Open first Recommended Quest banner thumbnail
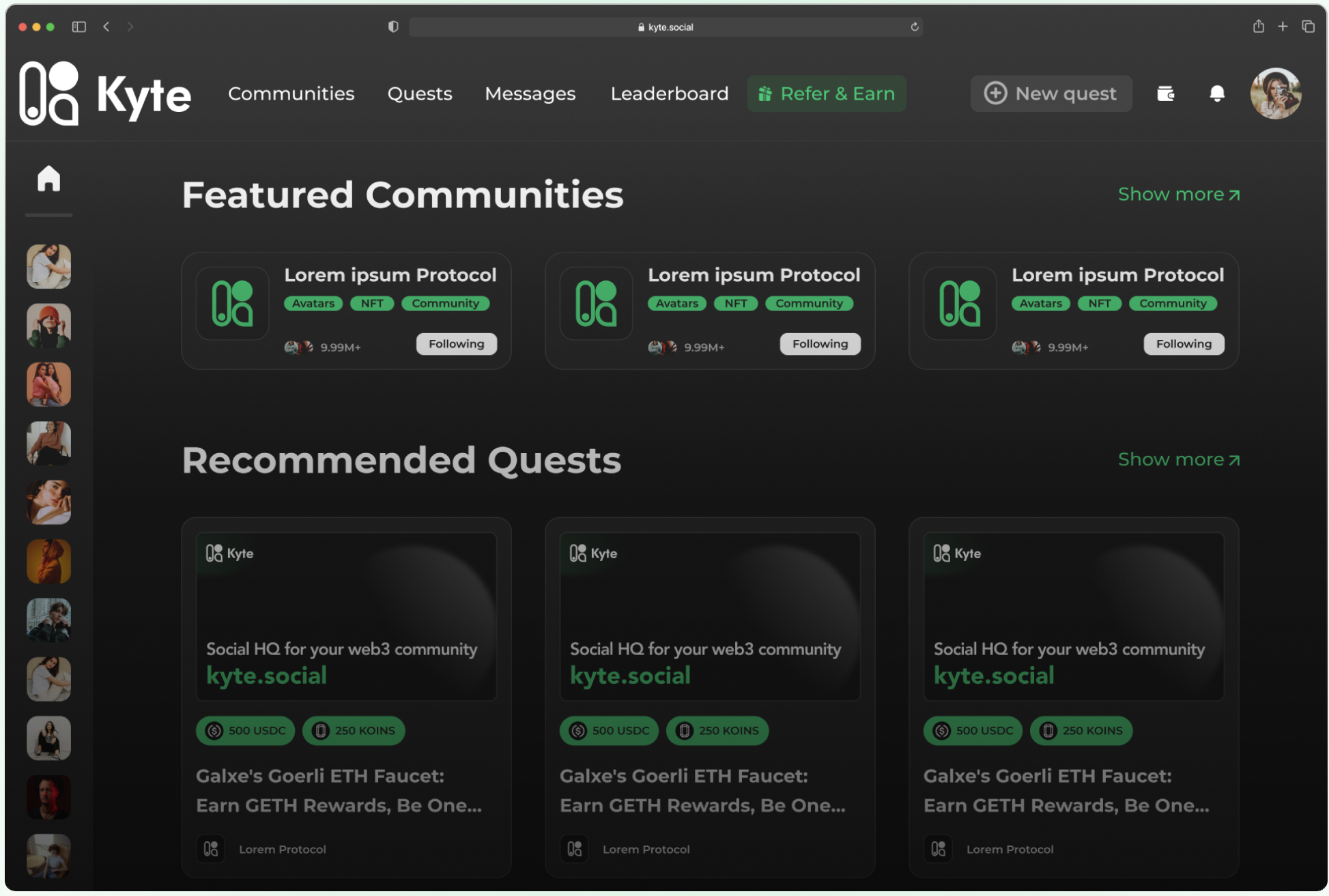The height and width of the screenshot is (896, 1329). coord(346,616)
